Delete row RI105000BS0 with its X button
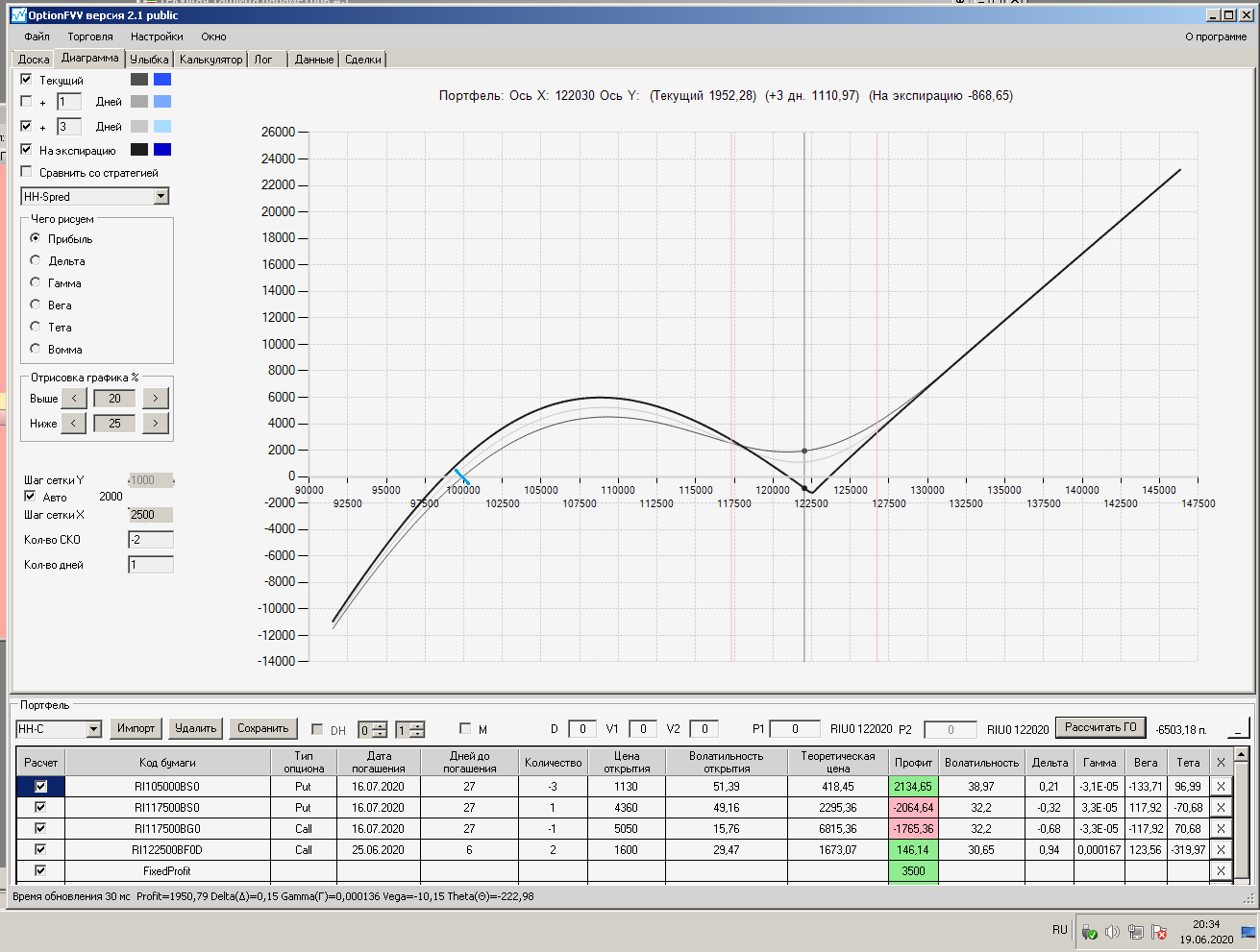The height and width of the screenshot is (952, 1260). click(1221, 787)
